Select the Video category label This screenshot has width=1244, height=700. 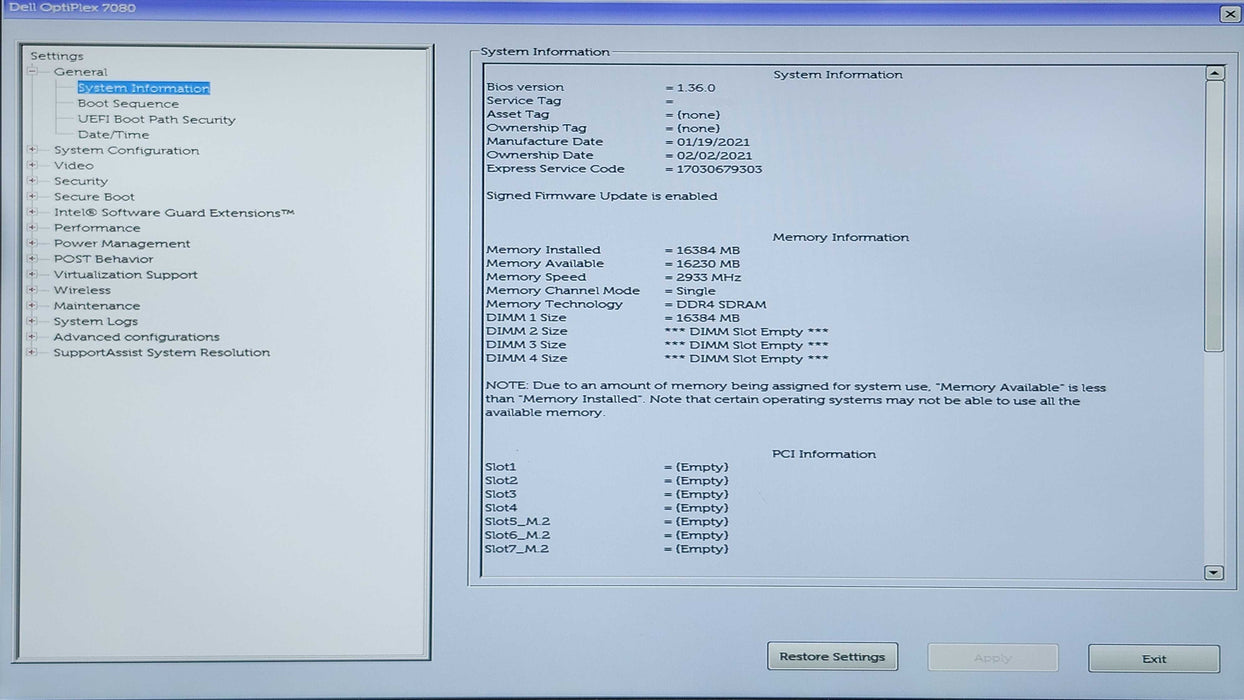pyautogui.click(x=73, y=166)
